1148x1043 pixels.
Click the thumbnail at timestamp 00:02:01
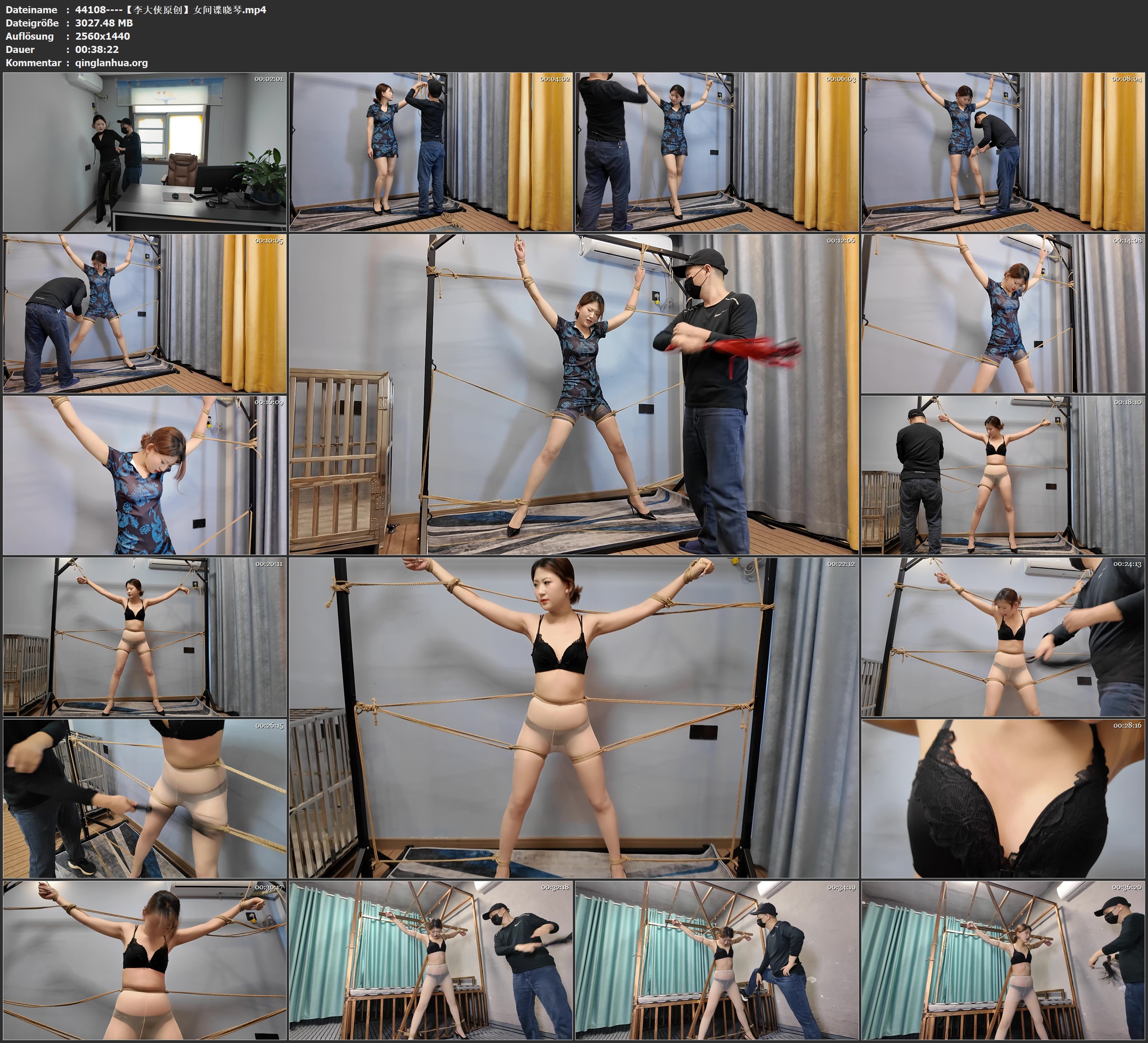[145, 151]
